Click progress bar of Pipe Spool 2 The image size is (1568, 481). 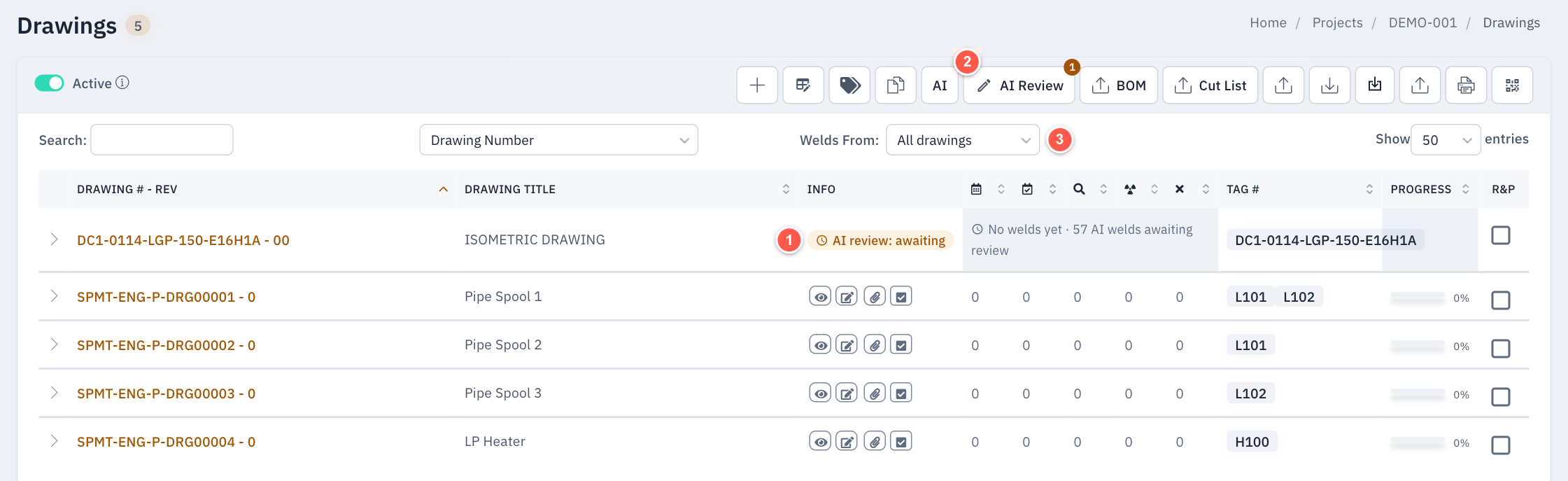1418,346
